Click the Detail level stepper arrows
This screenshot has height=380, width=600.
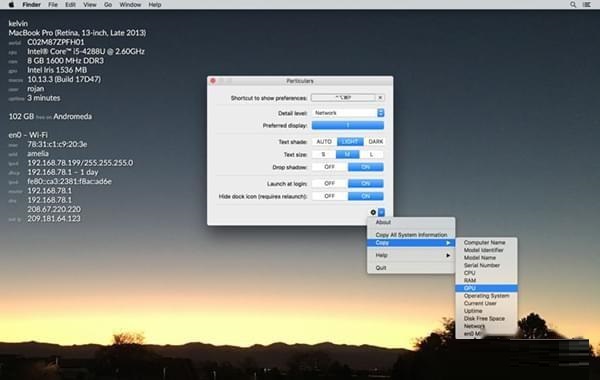point(380,113)
